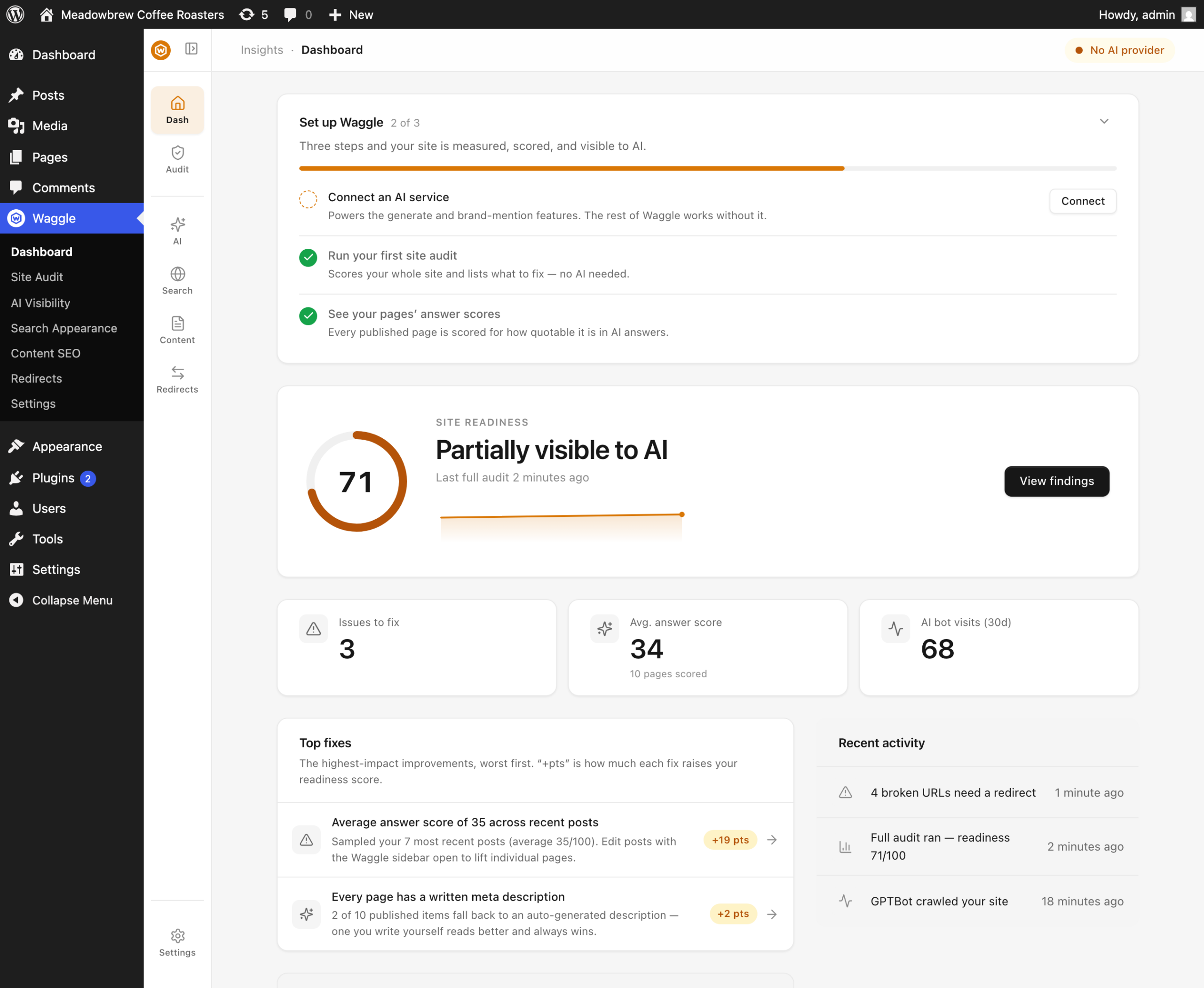Select the Dash nav item
Screen dimensions: 1204x988
[x=177, y=110]
